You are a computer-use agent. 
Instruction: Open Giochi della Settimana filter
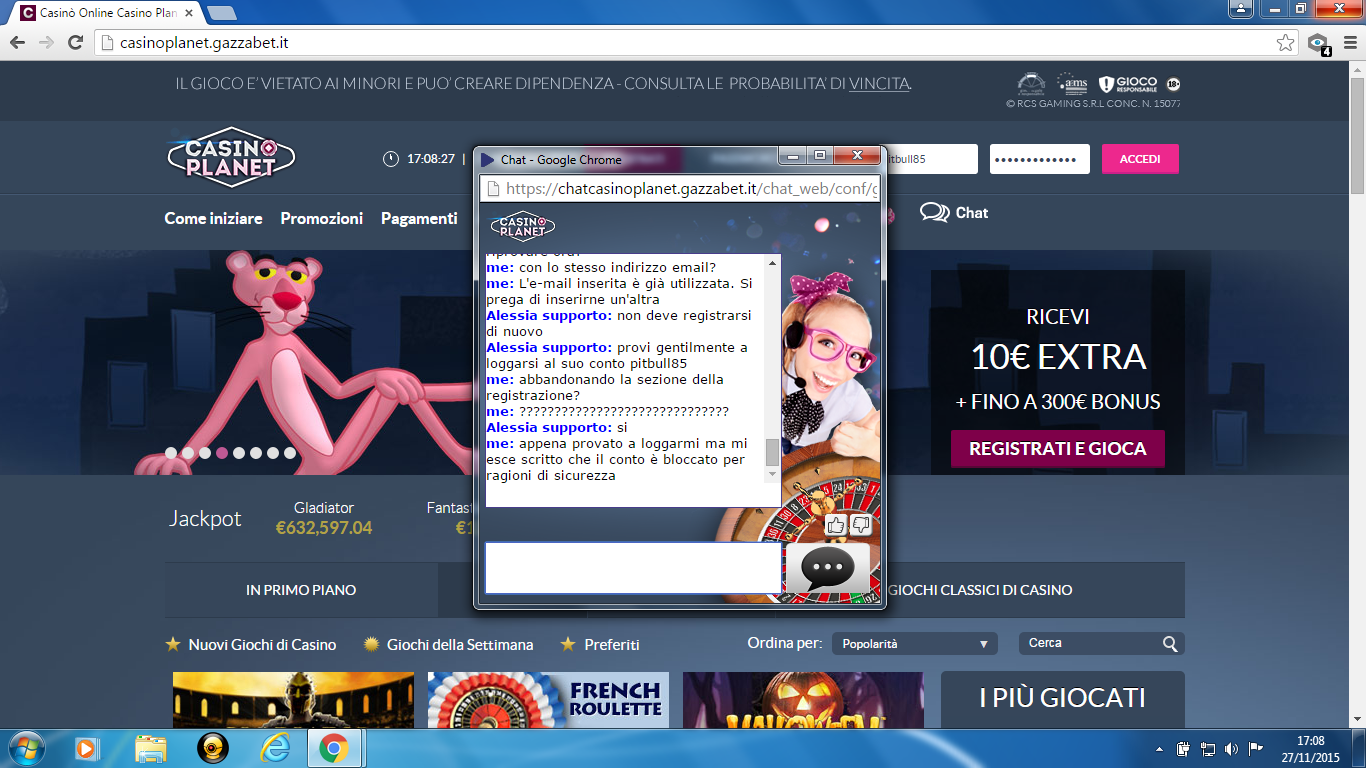coord(448,645)
